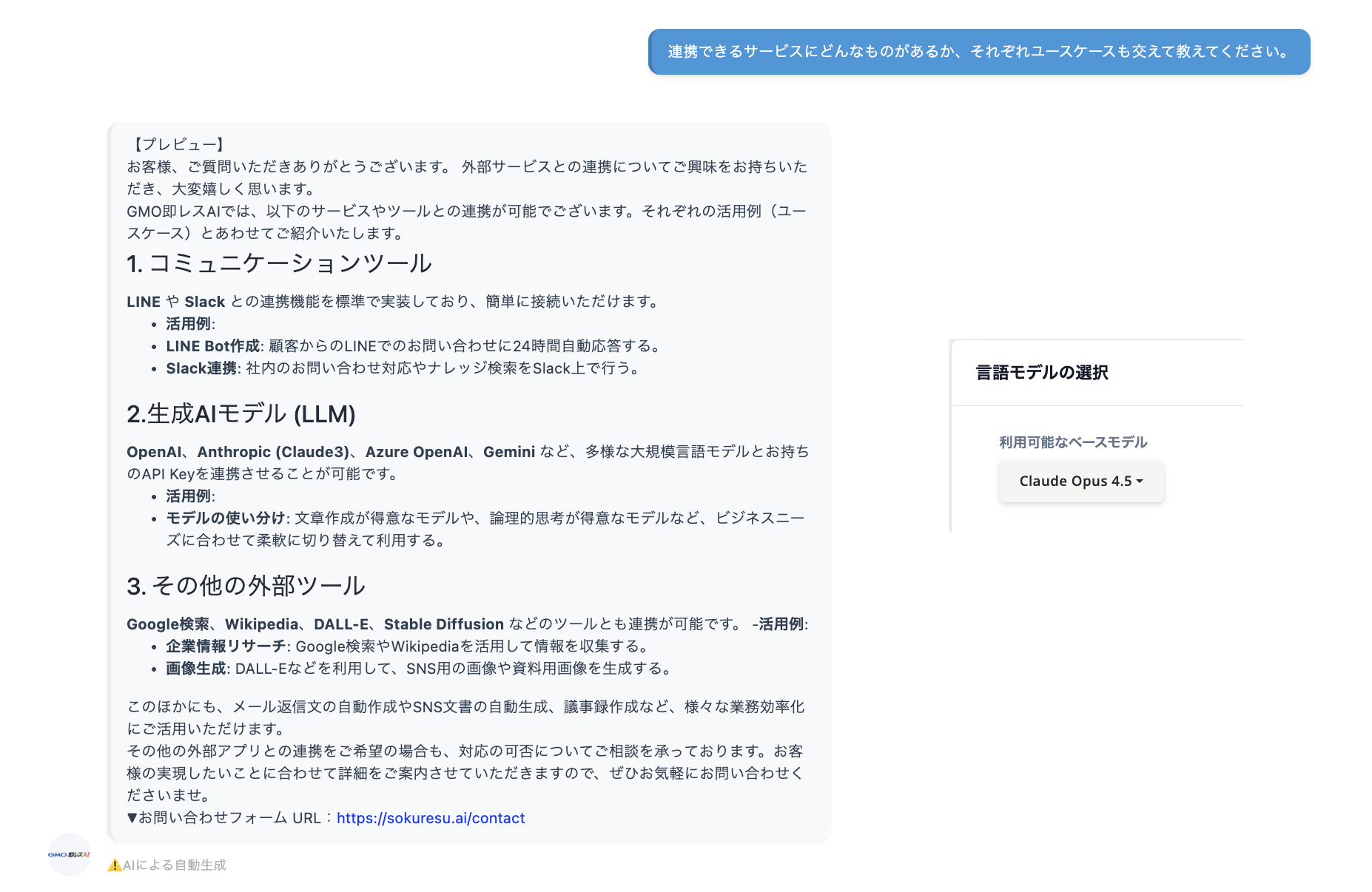Click the 利用可能なベースモデル label
The image size is (1372, 892).
[1072, 442]
